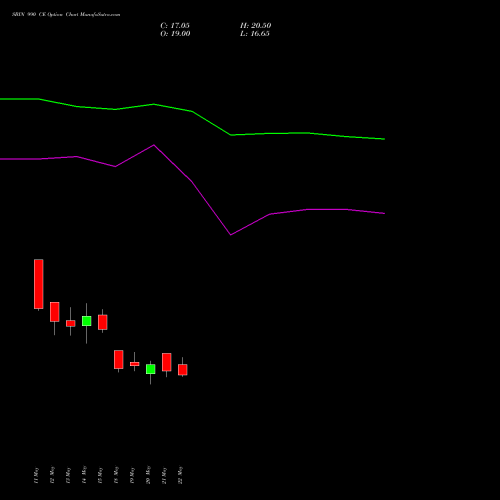
Task: Select the low value 'L: 16.65'
Action: (x=255, y=34)
